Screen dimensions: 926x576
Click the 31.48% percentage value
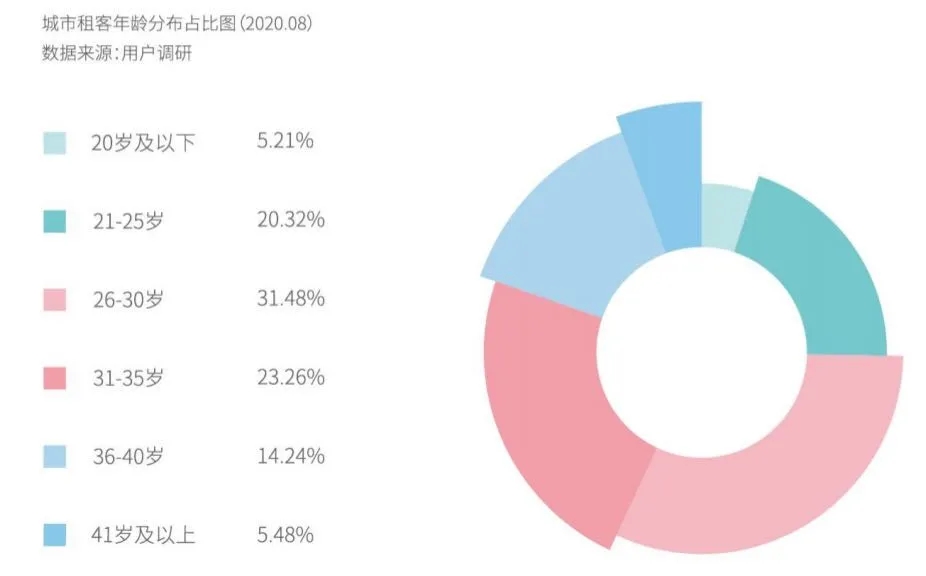[x=291, y=298]
